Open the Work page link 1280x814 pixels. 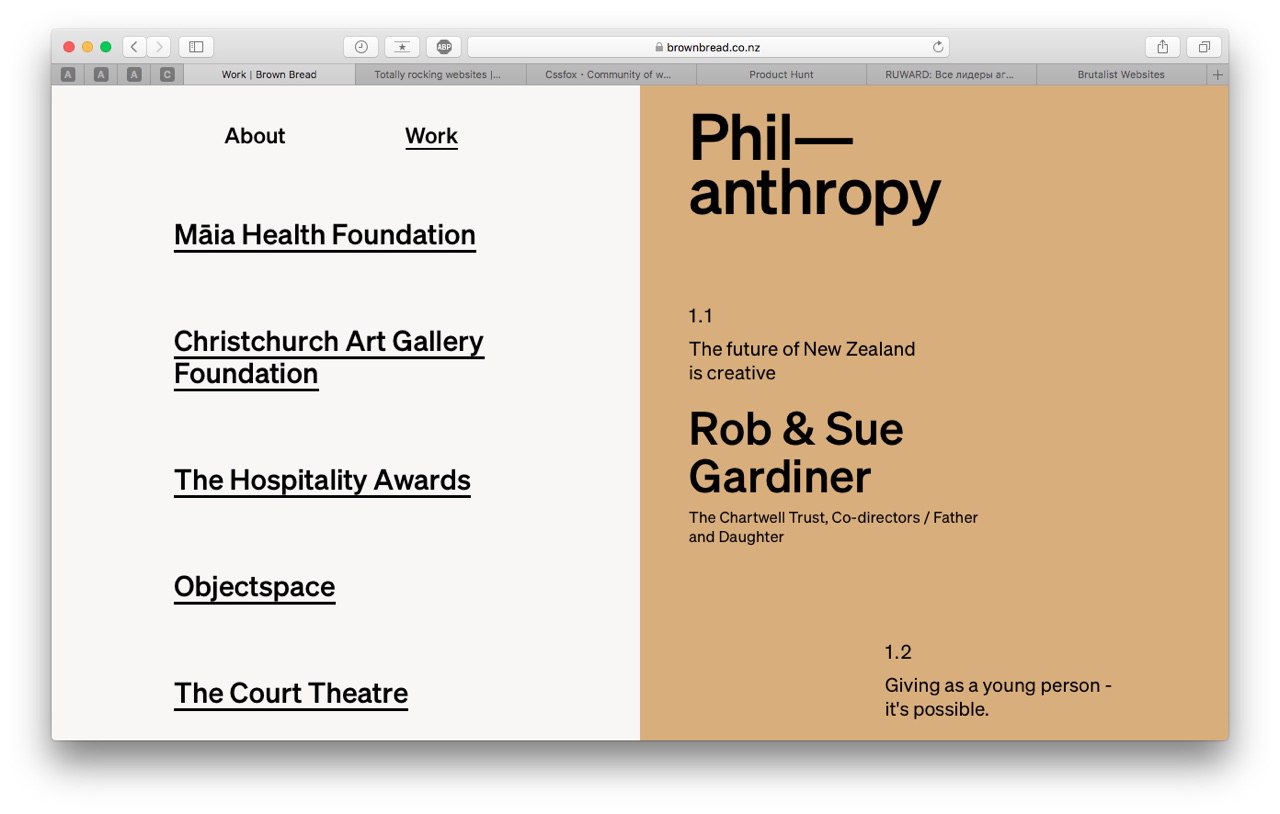click(x=431, y=136)
